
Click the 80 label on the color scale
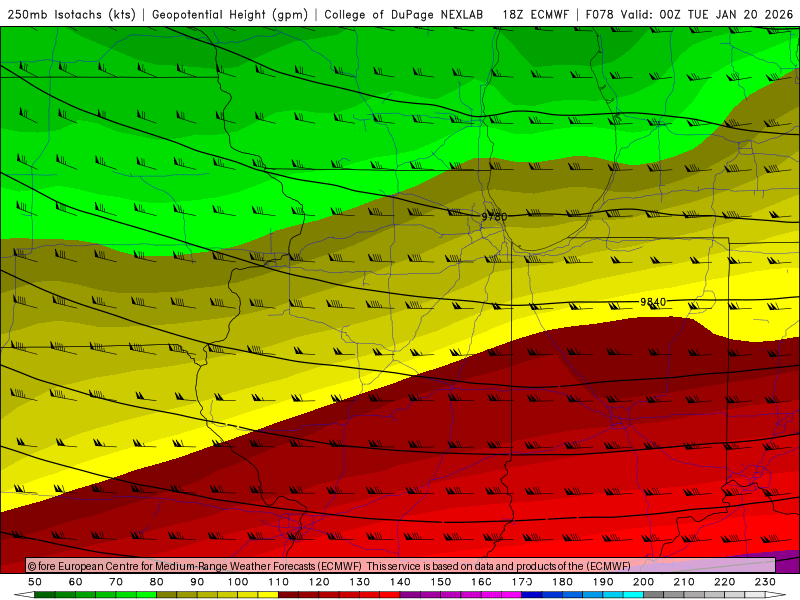coord(156,582)
